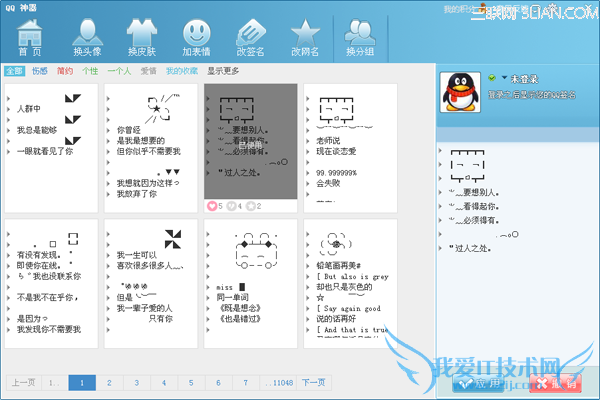Click the 下一页 next page button
This screenshot has height=400, width=600.
(x=314, y=382)
